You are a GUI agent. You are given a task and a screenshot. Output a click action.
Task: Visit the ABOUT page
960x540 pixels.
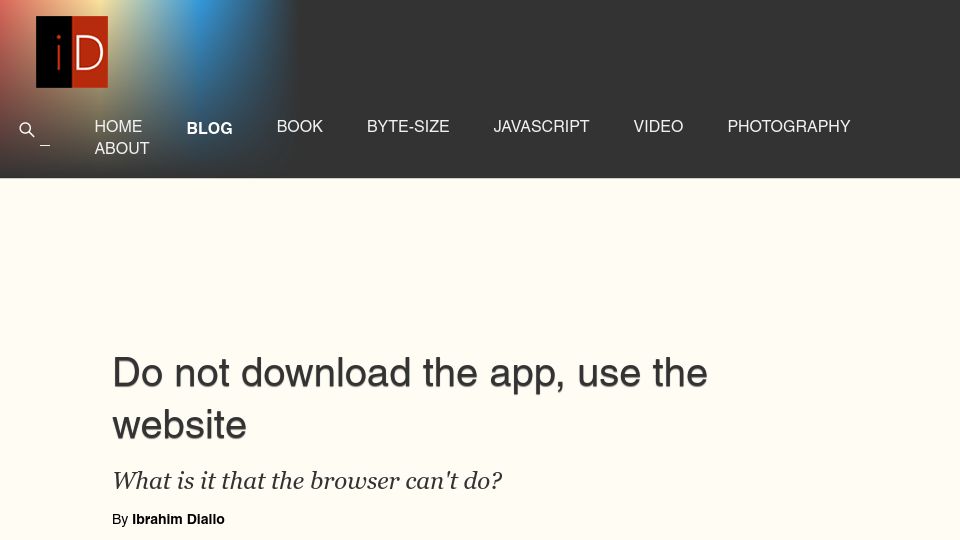(x=122, y=148)
